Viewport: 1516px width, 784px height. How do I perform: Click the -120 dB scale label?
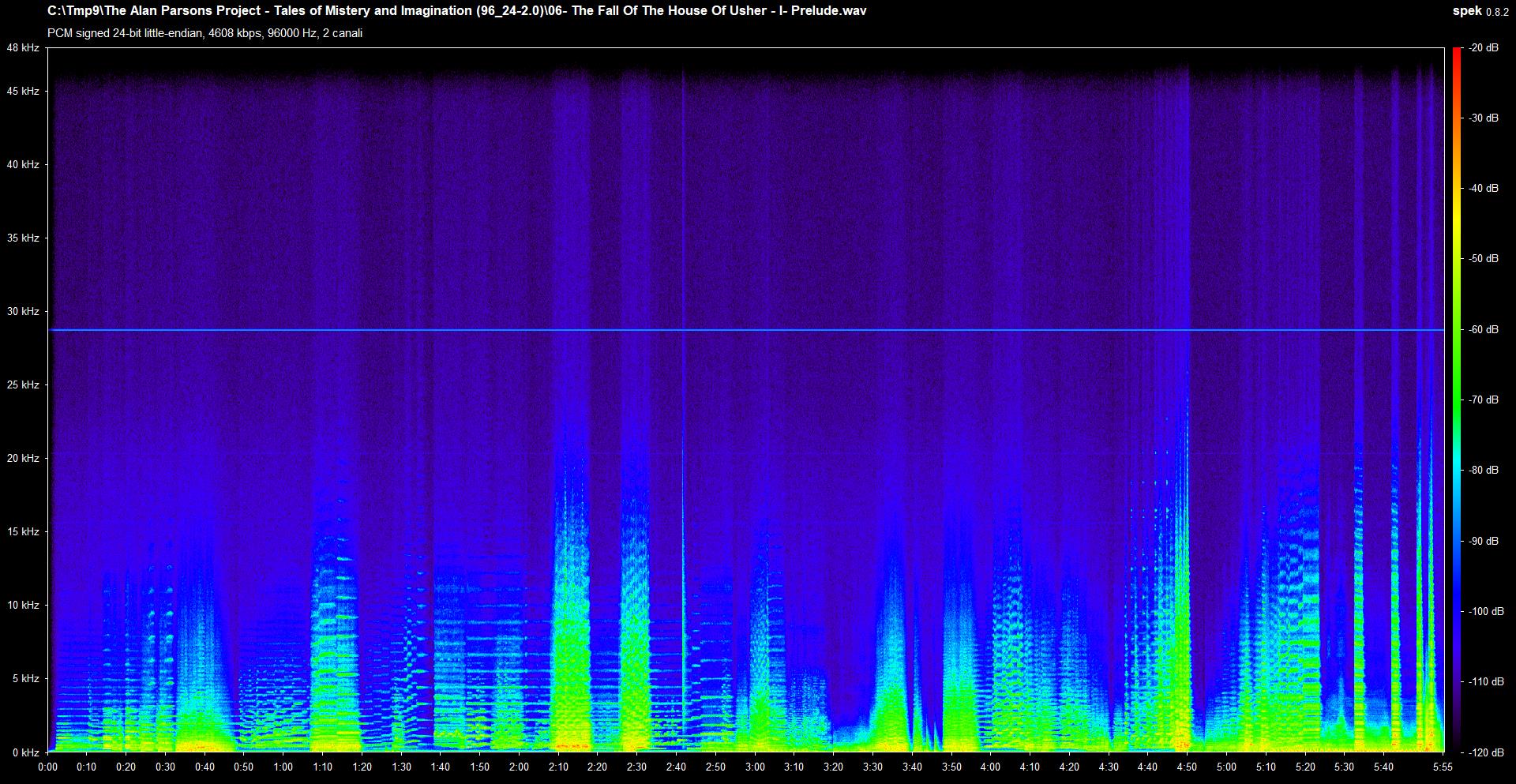(x=1485, y=752)
